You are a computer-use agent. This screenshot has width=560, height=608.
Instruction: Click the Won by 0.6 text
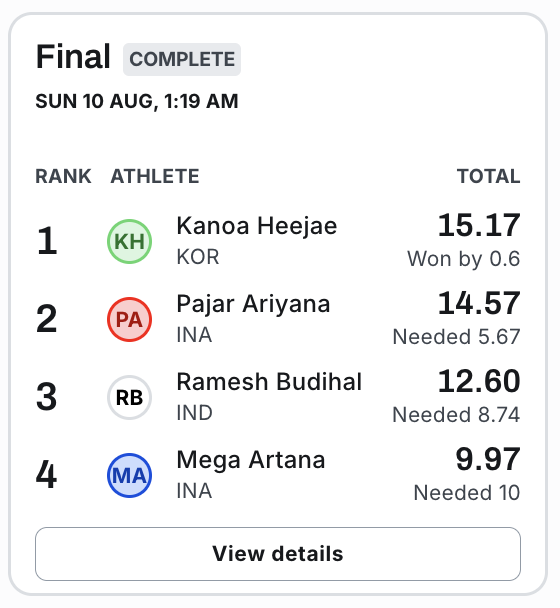[x=463, y=259]
